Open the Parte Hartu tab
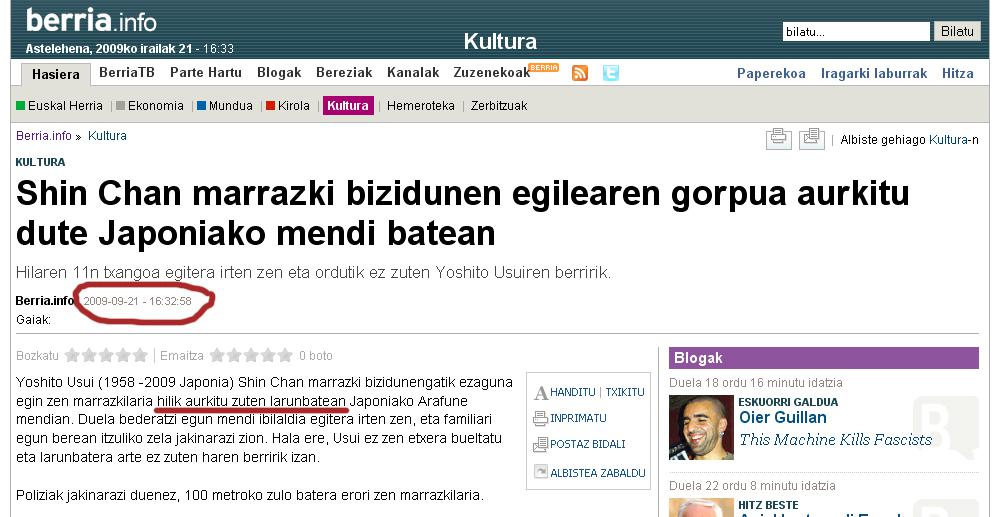This screenshot has width=996, height=517. 206,72
